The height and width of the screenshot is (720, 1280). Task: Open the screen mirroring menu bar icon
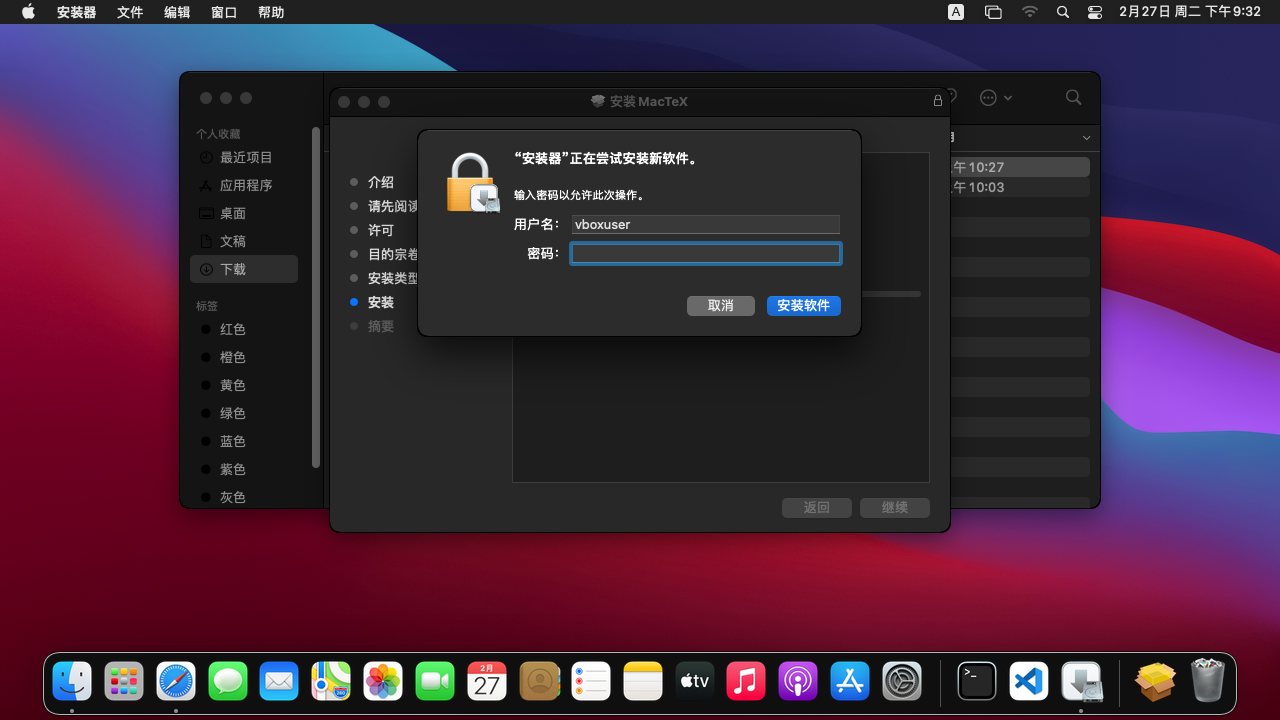click(993, 12)
